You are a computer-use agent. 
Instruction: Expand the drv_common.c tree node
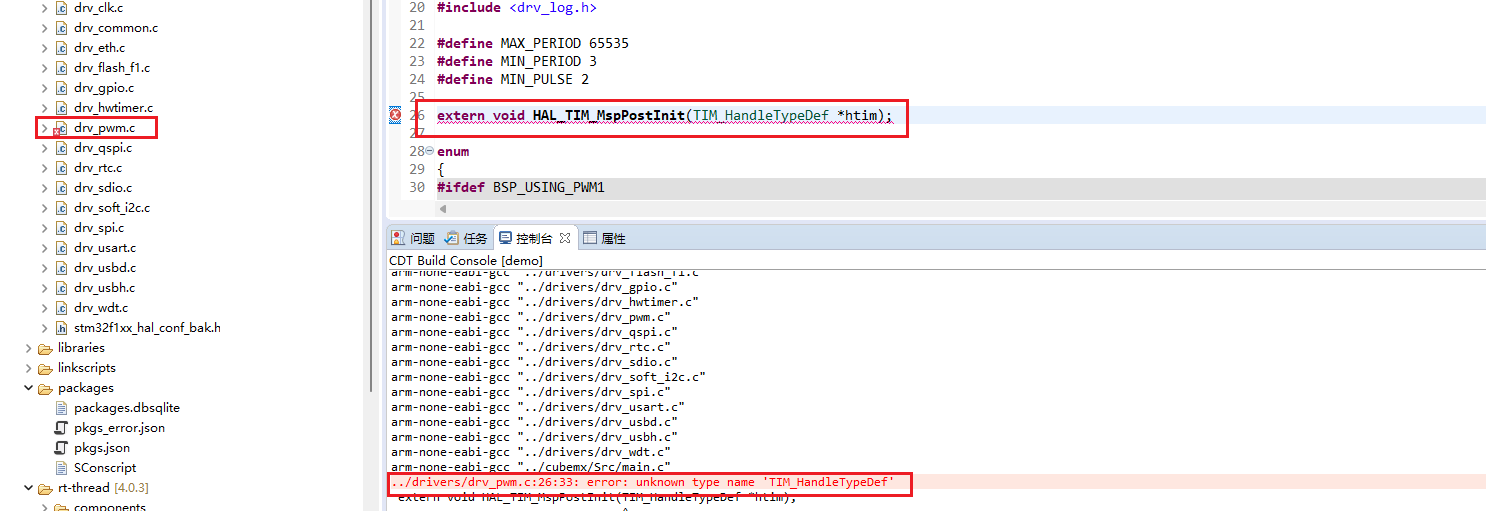(44, 28)
